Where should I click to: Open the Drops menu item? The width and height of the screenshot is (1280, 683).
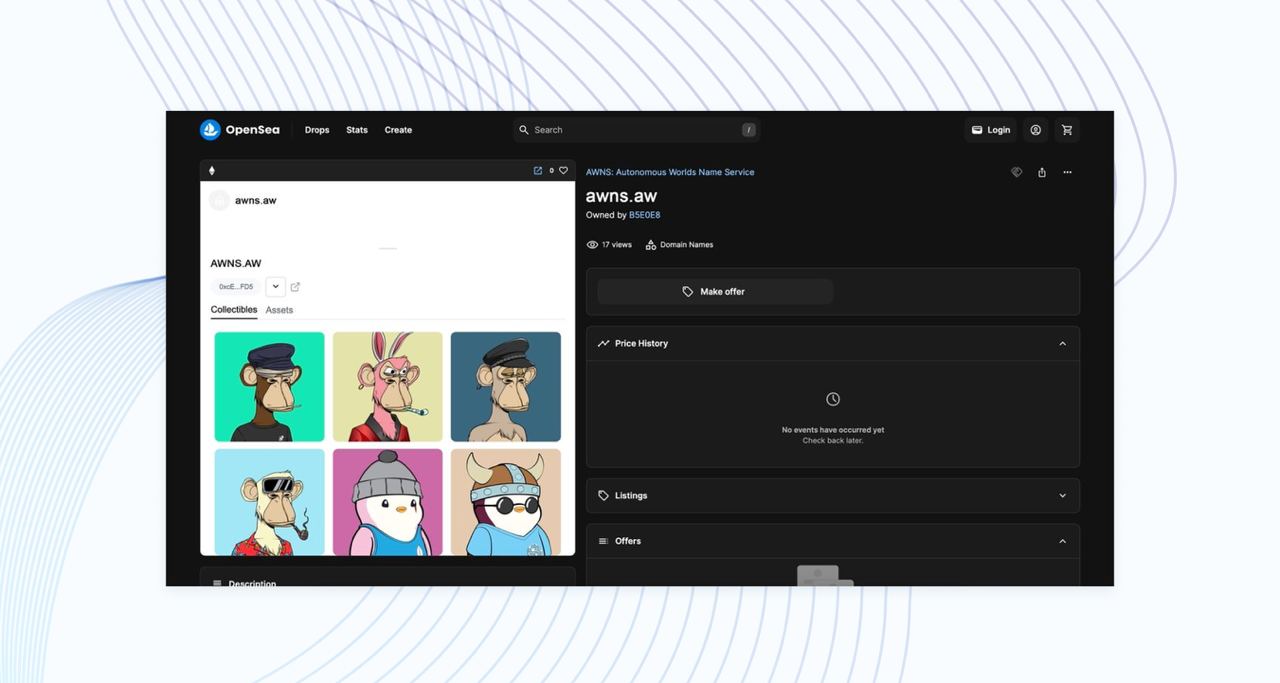317,130
